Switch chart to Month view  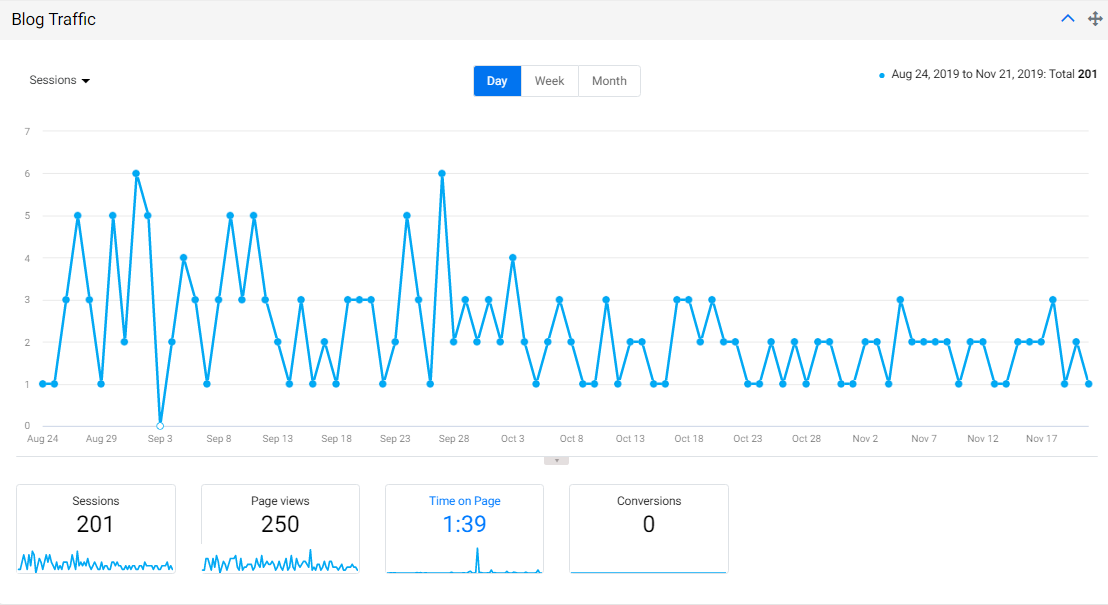pyautogui.click(x=609, y=81)
